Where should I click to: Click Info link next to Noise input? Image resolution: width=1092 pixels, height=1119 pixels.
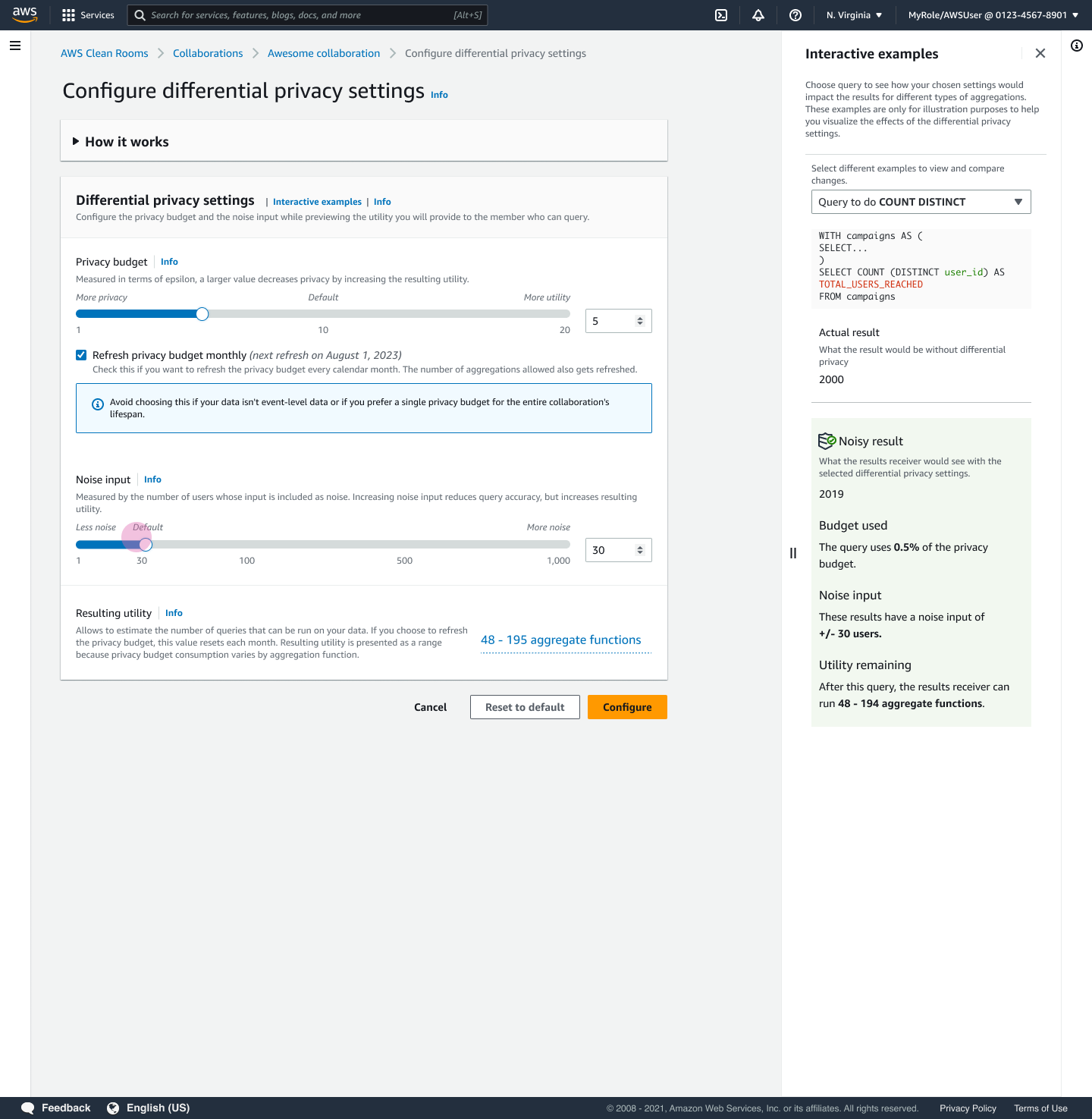(x=152, y=479)
